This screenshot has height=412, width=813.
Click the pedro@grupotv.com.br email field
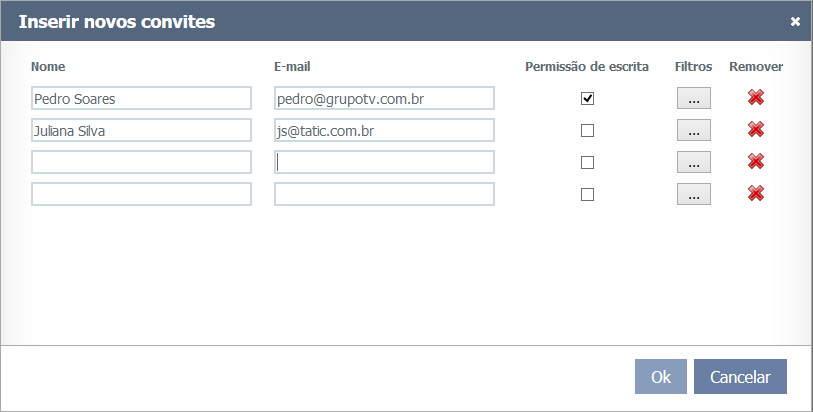click(x=384, y=98)
